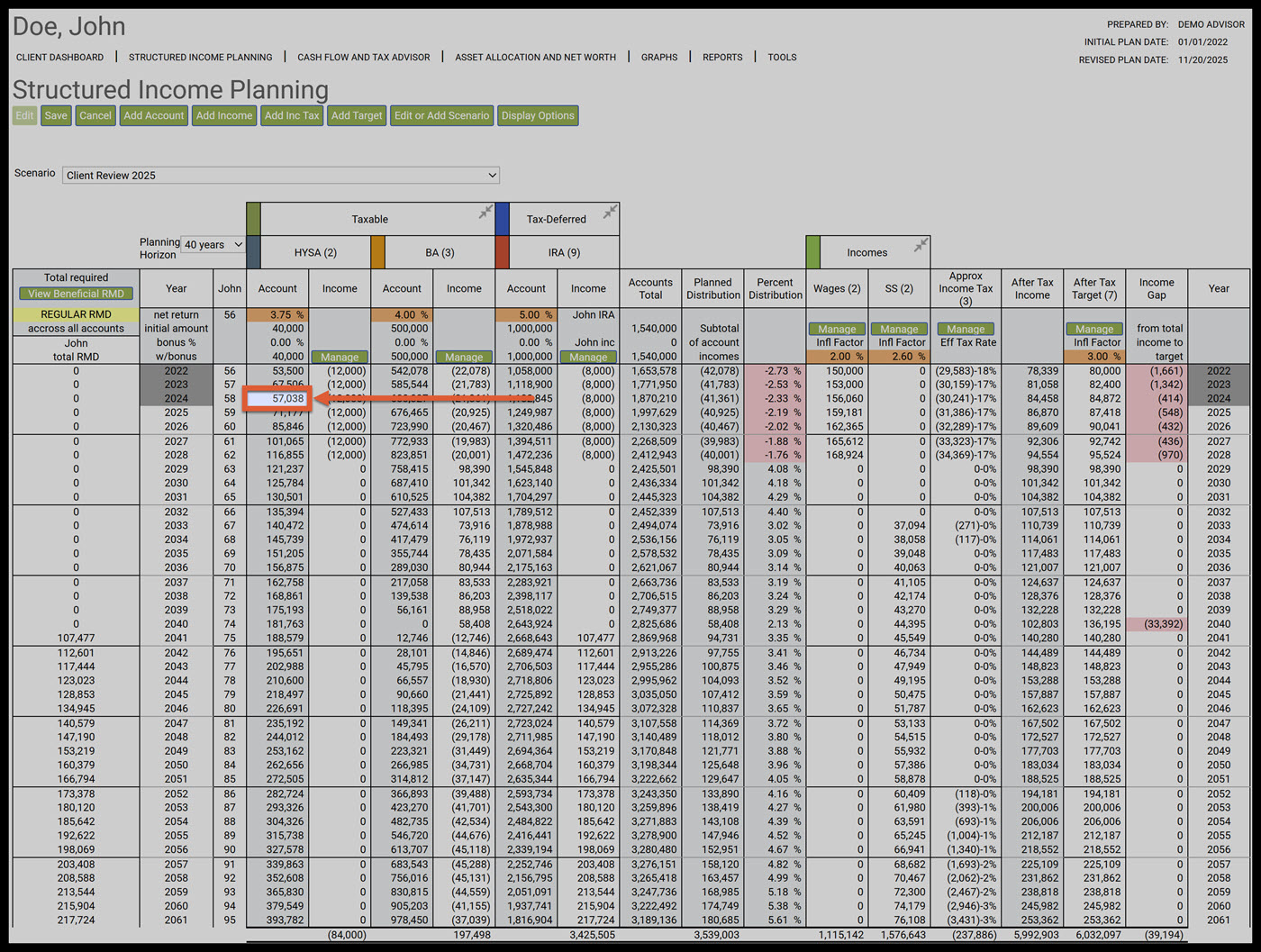The height and width of the screenshot is (952, 1261).
Task: Open the Graphs menu
Action: [x=659, y=57]
